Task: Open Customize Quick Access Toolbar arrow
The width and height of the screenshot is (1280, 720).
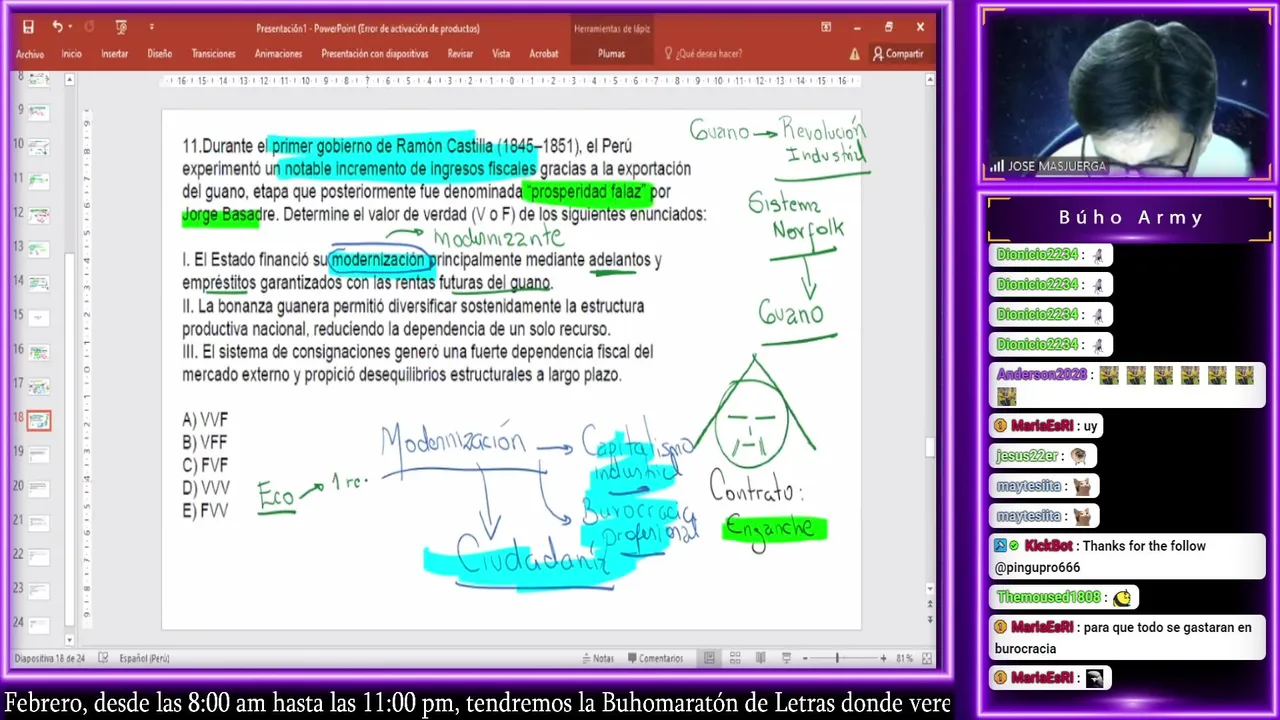Action: (152, 27)
